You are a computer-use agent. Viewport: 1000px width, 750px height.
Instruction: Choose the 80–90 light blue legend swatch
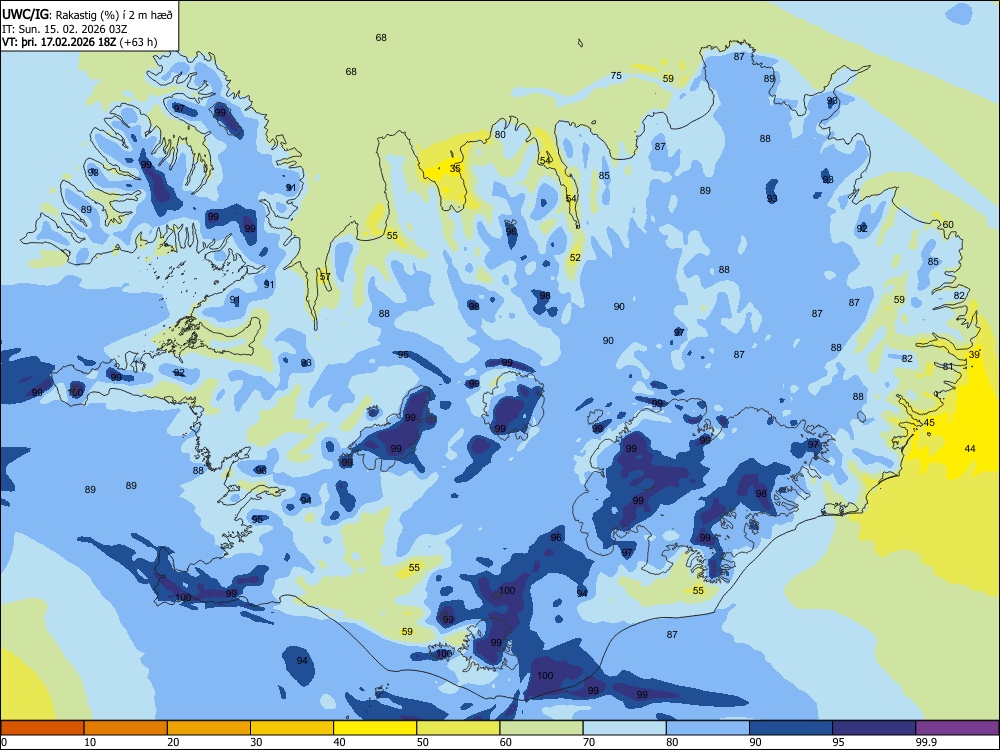(708, 728)
